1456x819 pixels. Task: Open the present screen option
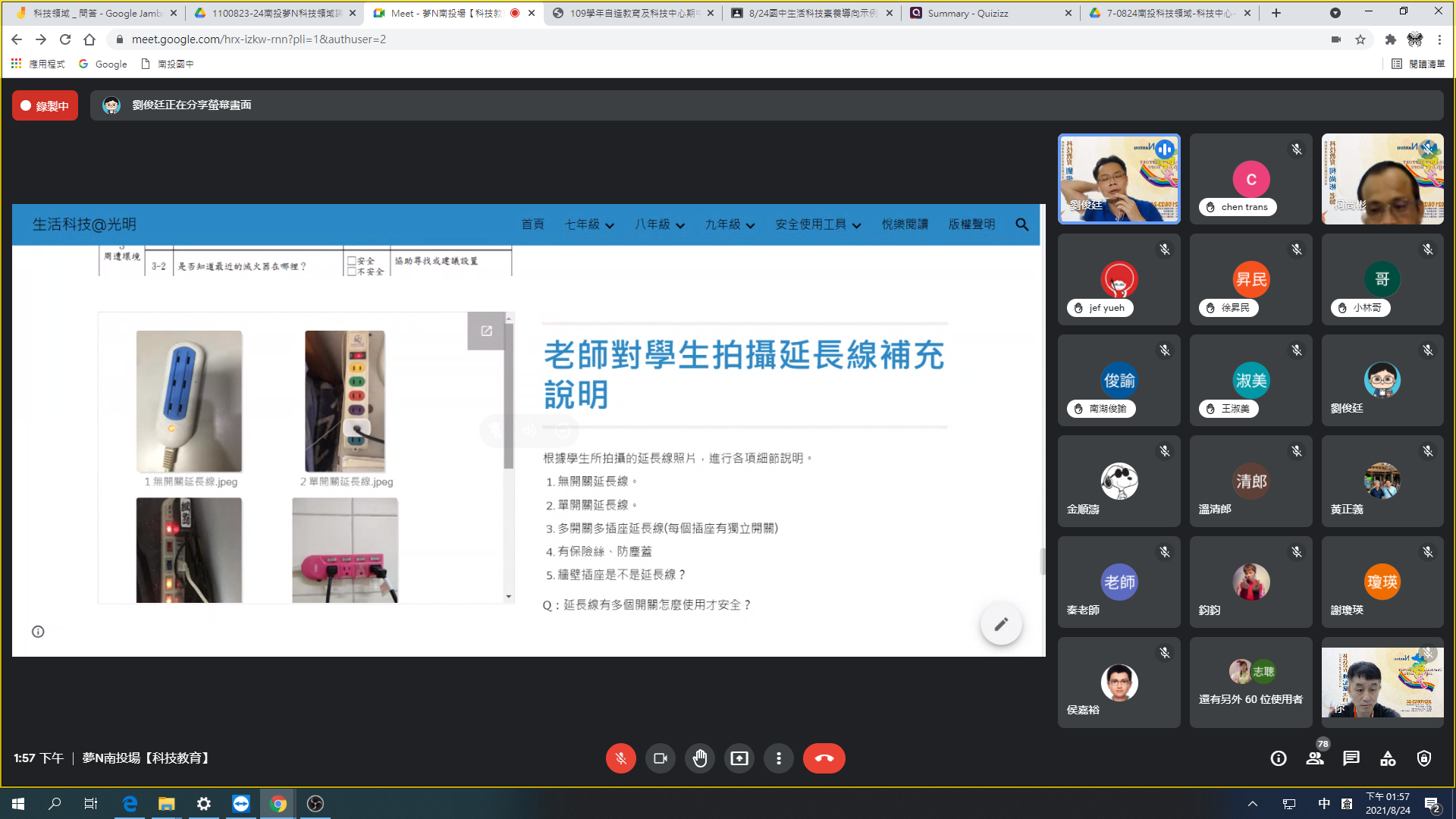pyautogui.click(x=739, y=758)
